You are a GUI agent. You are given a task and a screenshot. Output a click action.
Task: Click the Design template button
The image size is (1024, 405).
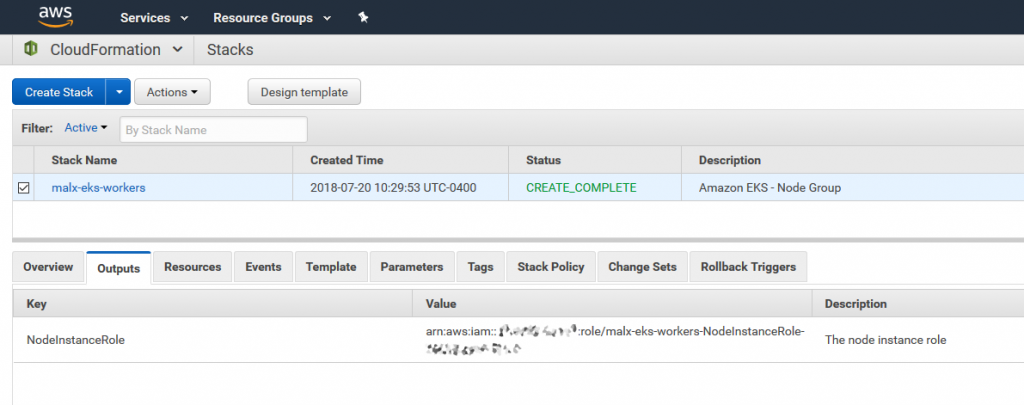(x=304, y=92)
